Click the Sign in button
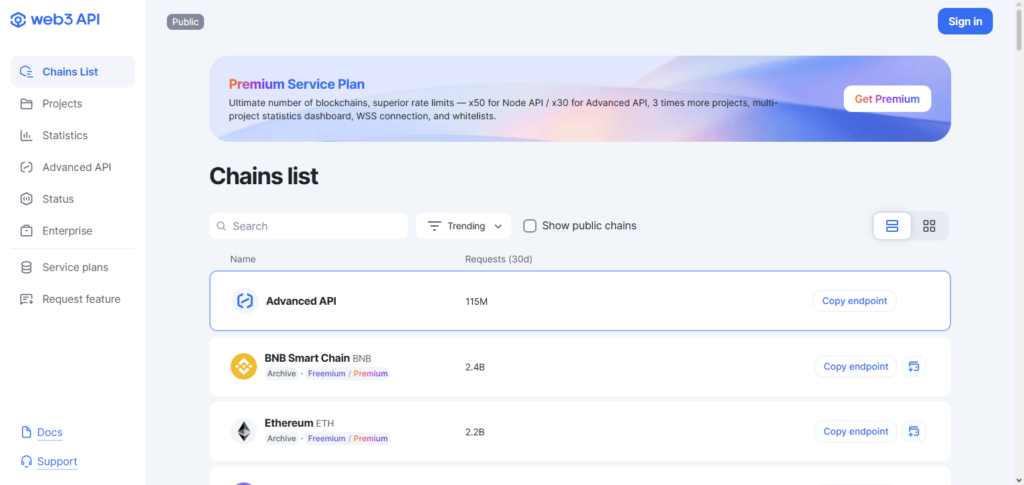 point(965,22)
